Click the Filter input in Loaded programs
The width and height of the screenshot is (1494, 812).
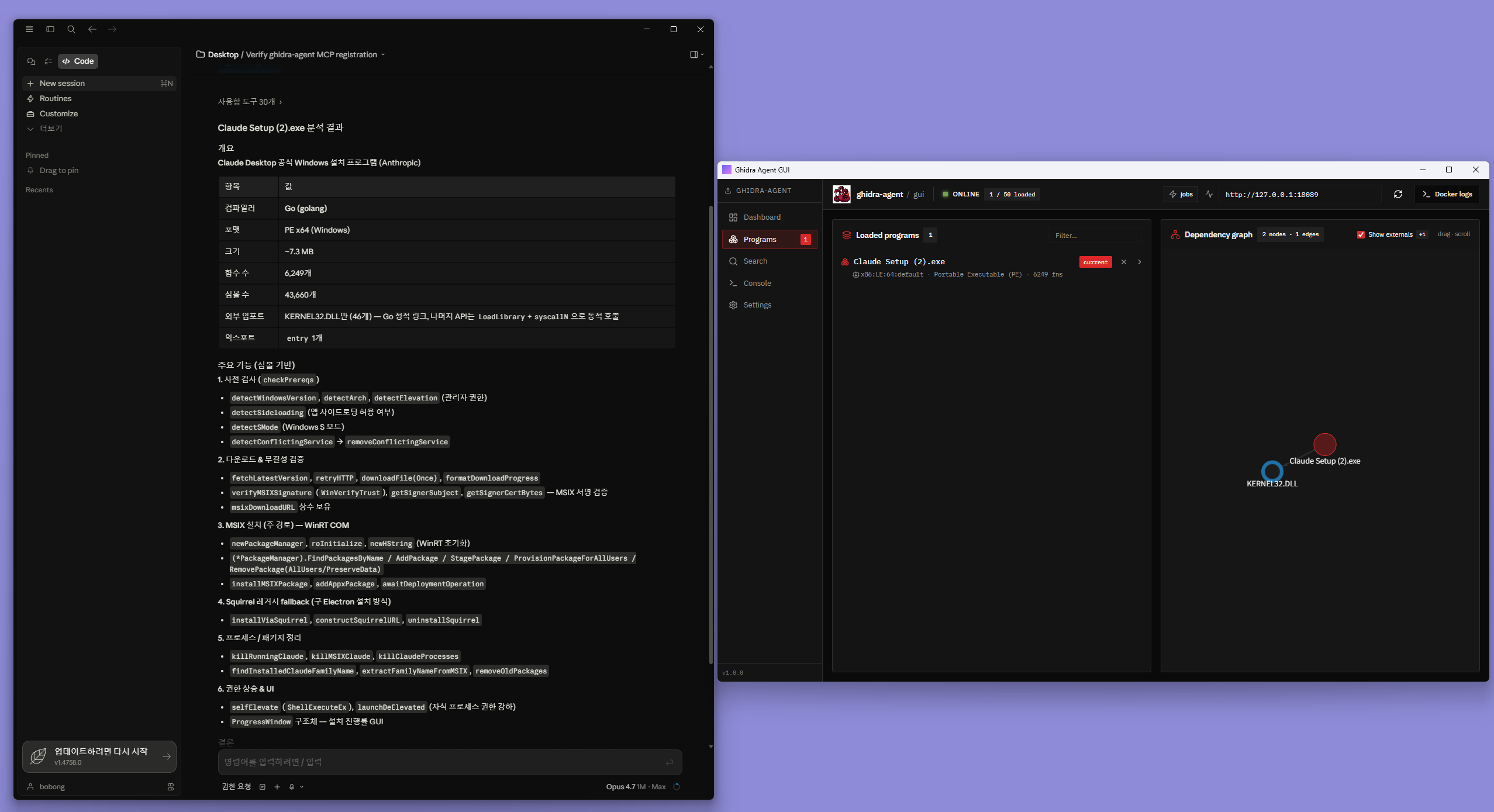[x=1093, y=235]
